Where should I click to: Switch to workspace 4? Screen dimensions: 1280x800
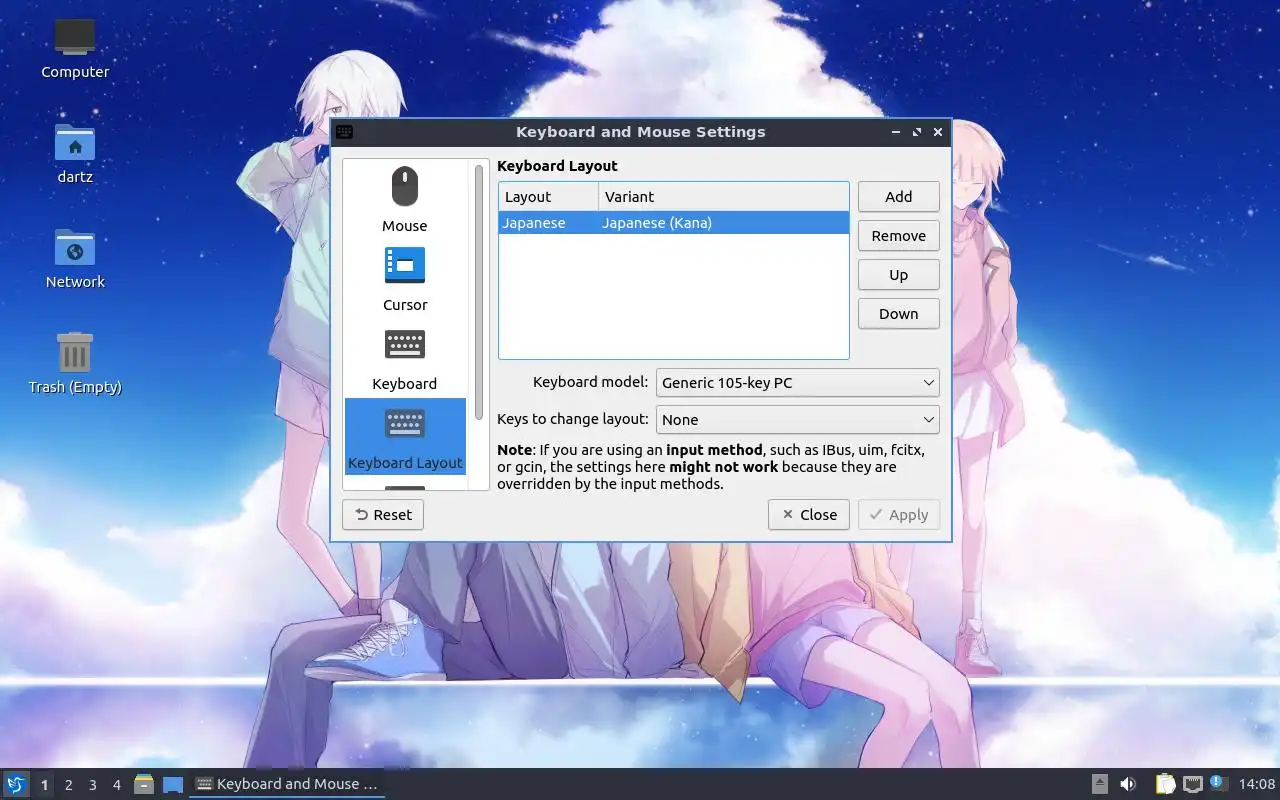(x=117, y=785)
